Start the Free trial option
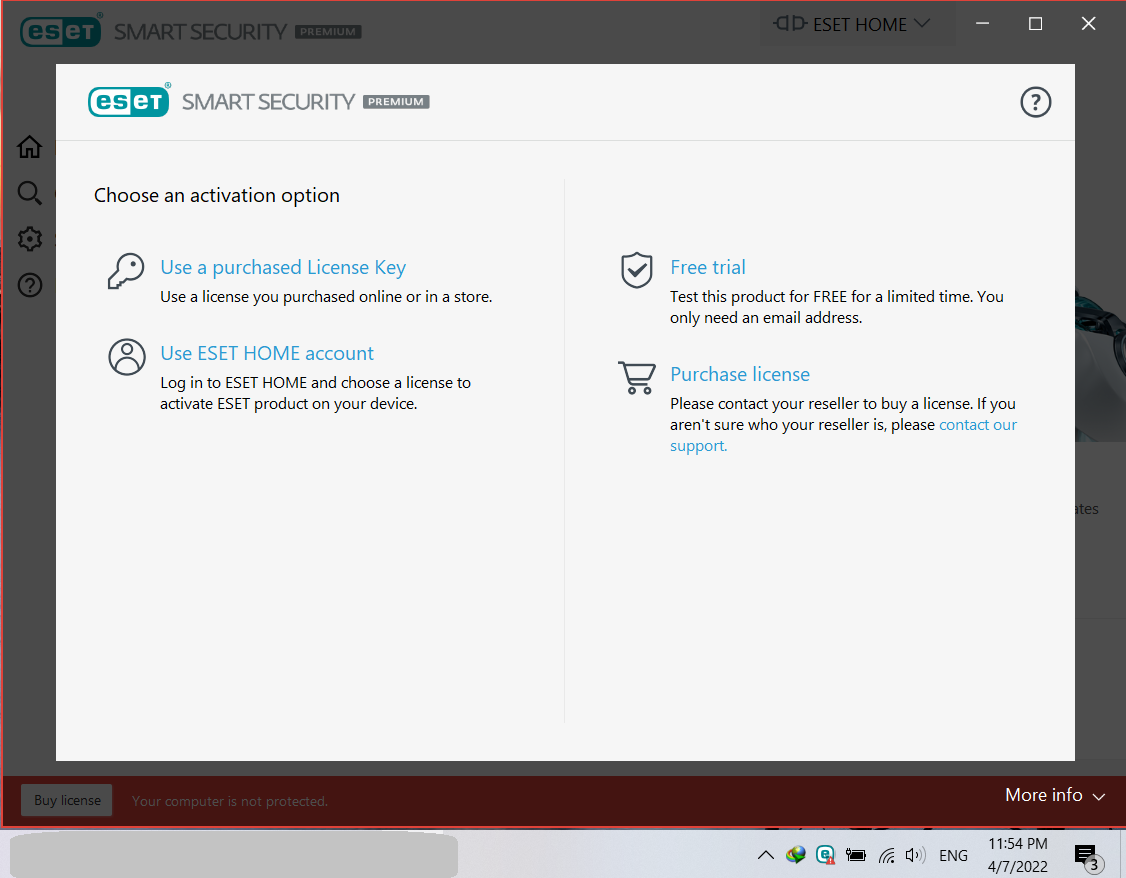 click(x=708, y=267)
